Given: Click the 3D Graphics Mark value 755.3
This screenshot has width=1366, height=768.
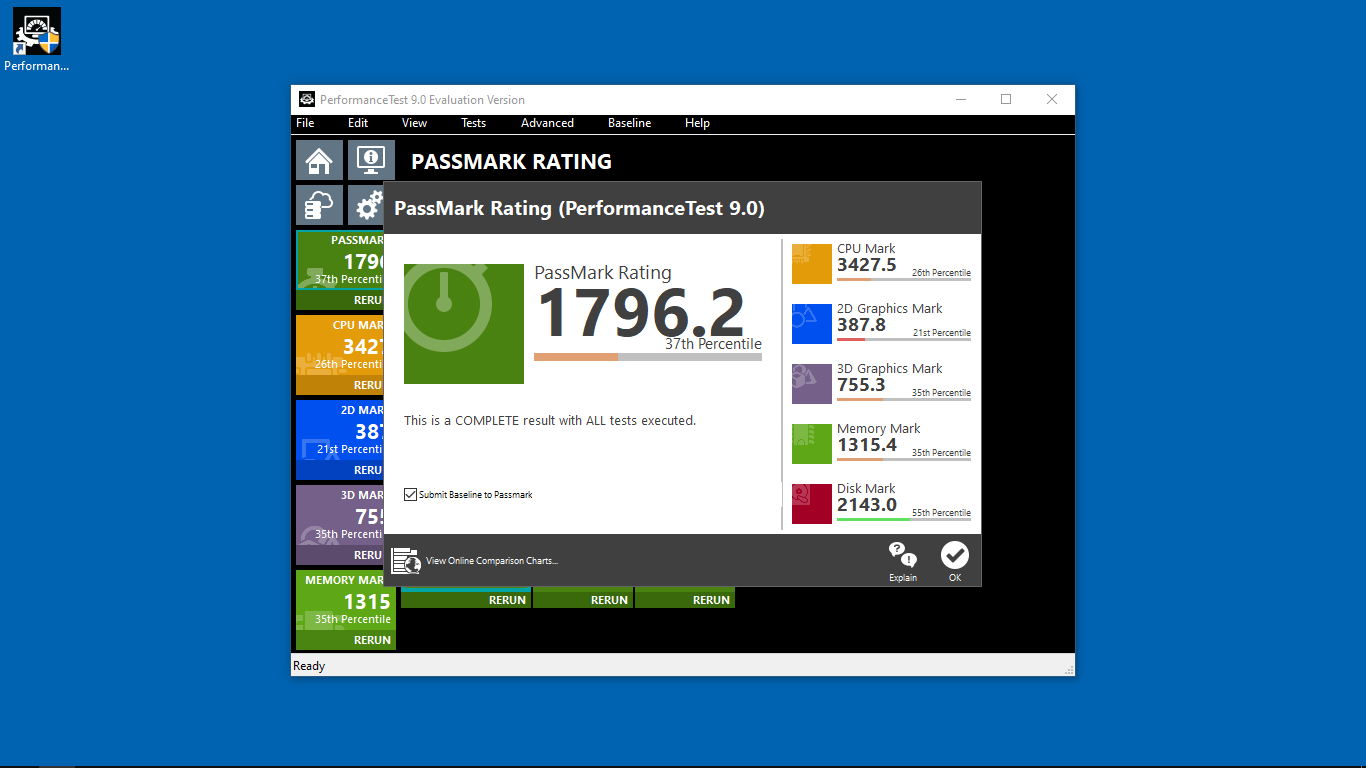Looking at the screenshot, I should coord(862,385).
